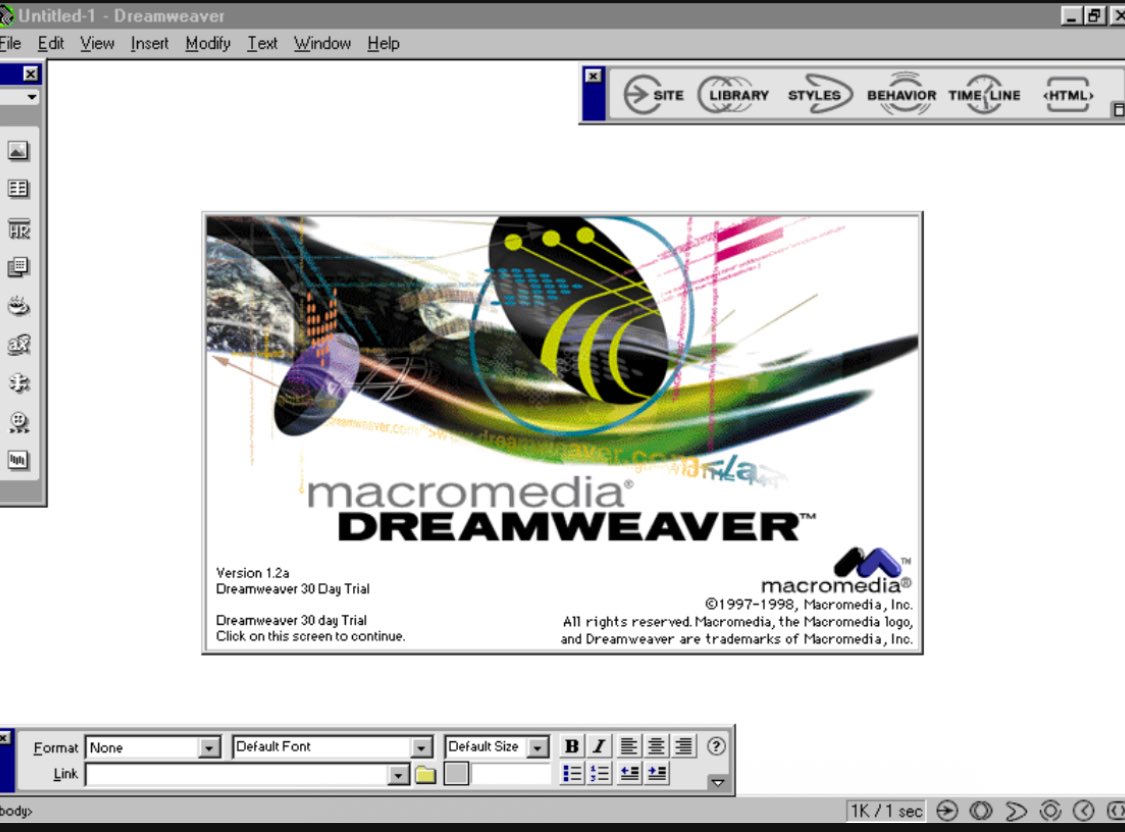The width and height of the screenshot is (1125, 832).
Task: Click into the Link input field
Action: [x=237, y=775]
